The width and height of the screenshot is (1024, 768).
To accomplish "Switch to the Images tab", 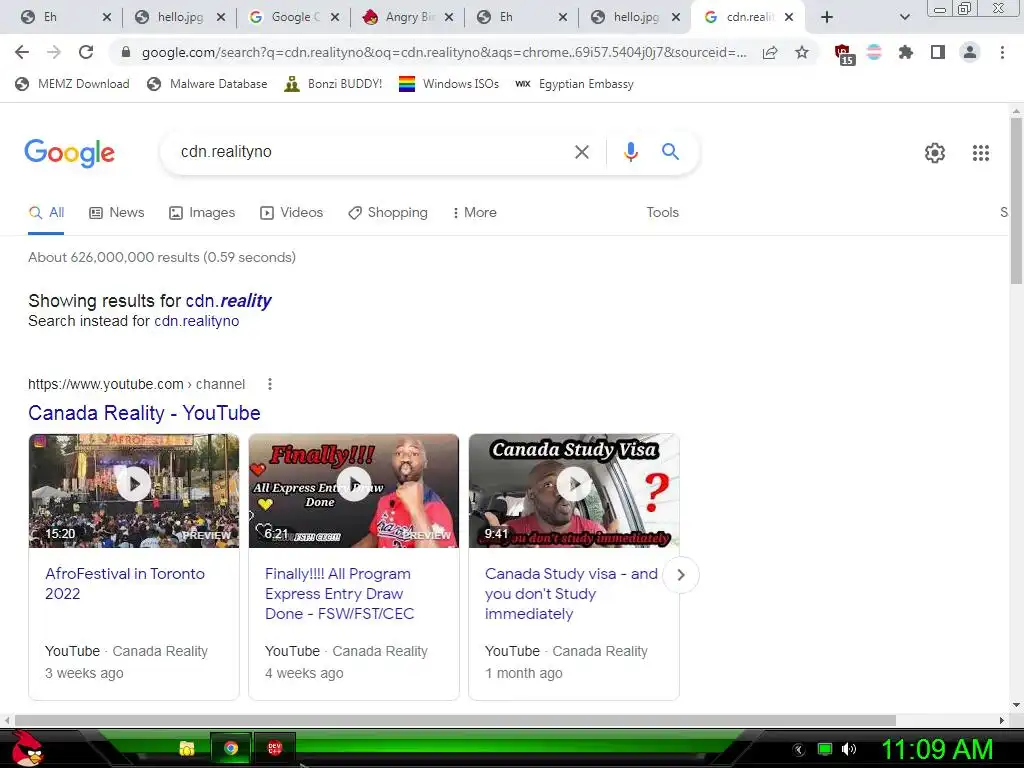I will 202,212.
